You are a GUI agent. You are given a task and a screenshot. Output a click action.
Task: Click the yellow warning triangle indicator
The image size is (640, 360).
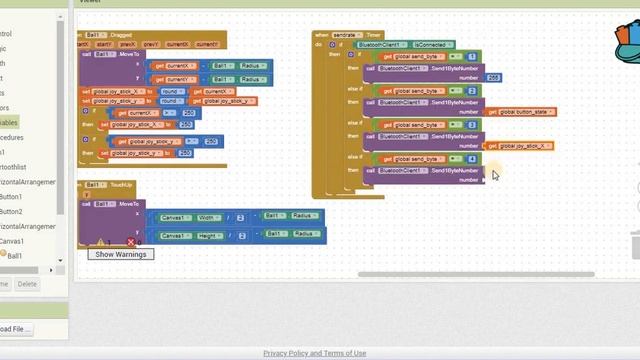pyautogui.click(x=100, y=242)
